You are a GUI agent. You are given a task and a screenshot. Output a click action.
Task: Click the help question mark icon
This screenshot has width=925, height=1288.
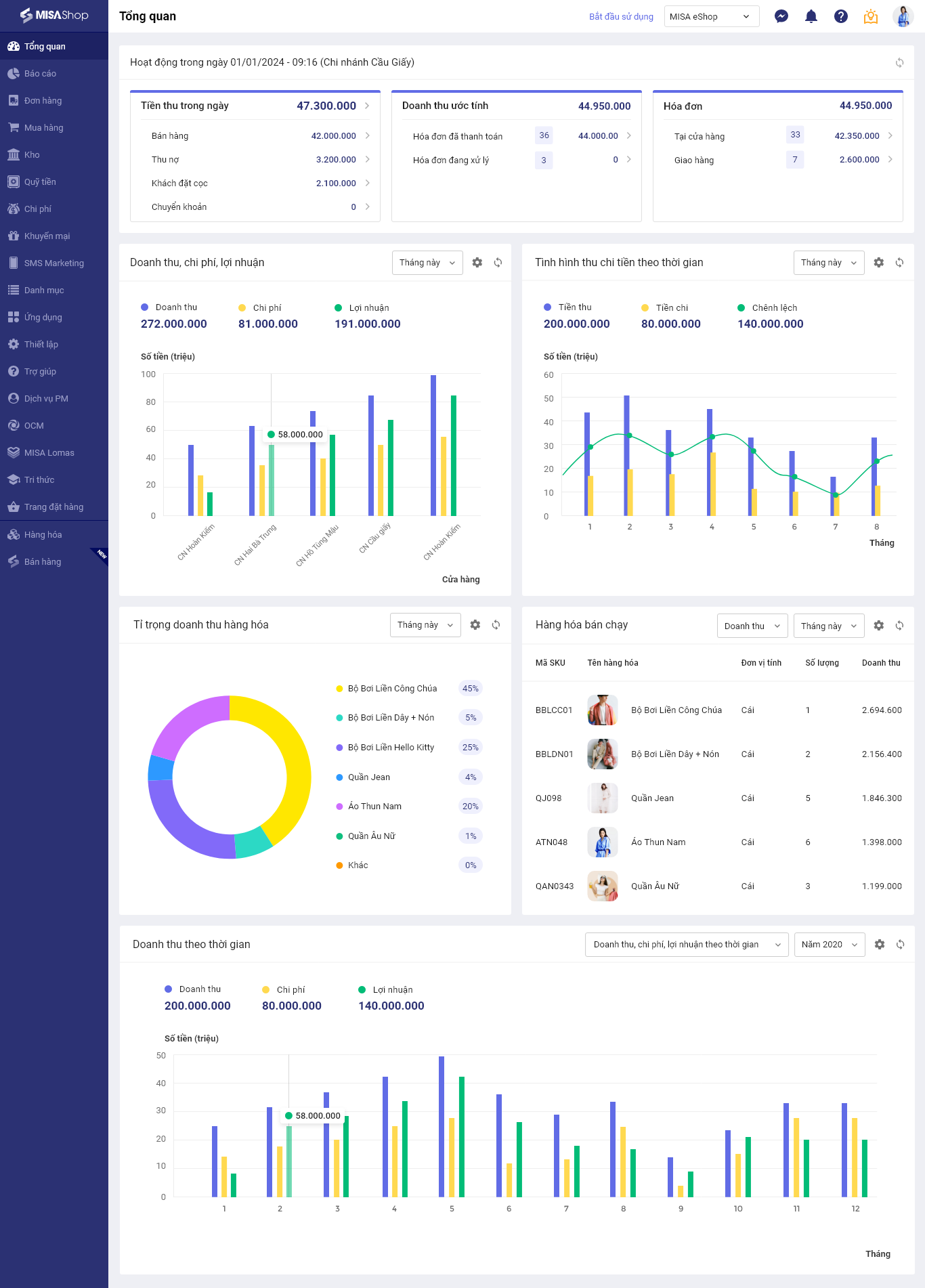[x=841, y=16]
